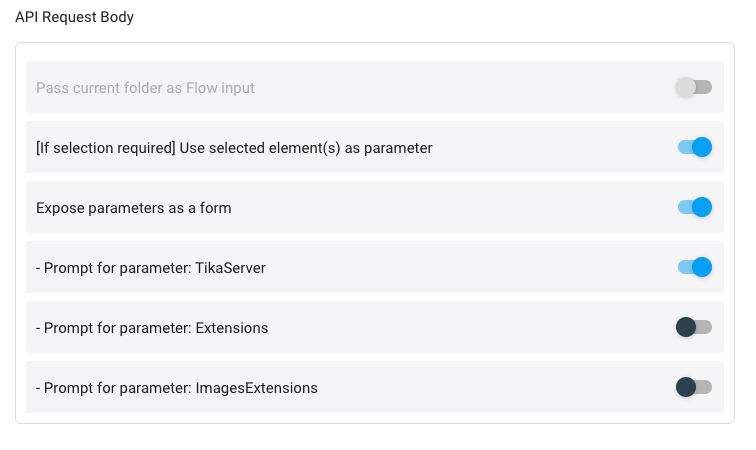This screenshot has height=450, width=756.
Task: Click the blue knob of the 'Expose parameters' switch
Action: click(702, 207)
